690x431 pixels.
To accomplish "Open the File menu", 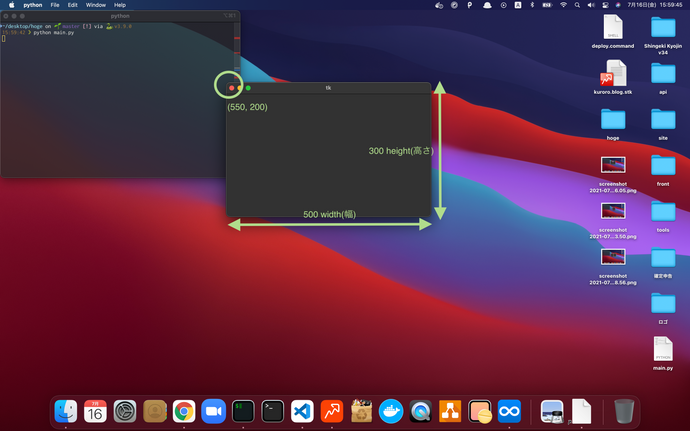I will pyautogui.click(x=55, y=5).
